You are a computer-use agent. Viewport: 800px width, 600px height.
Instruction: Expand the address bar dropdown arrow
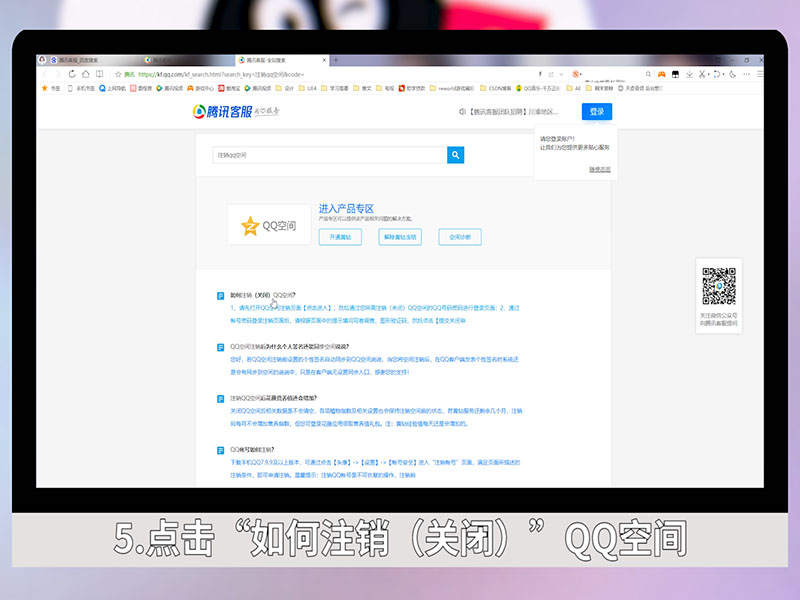[x=561, y=74]
